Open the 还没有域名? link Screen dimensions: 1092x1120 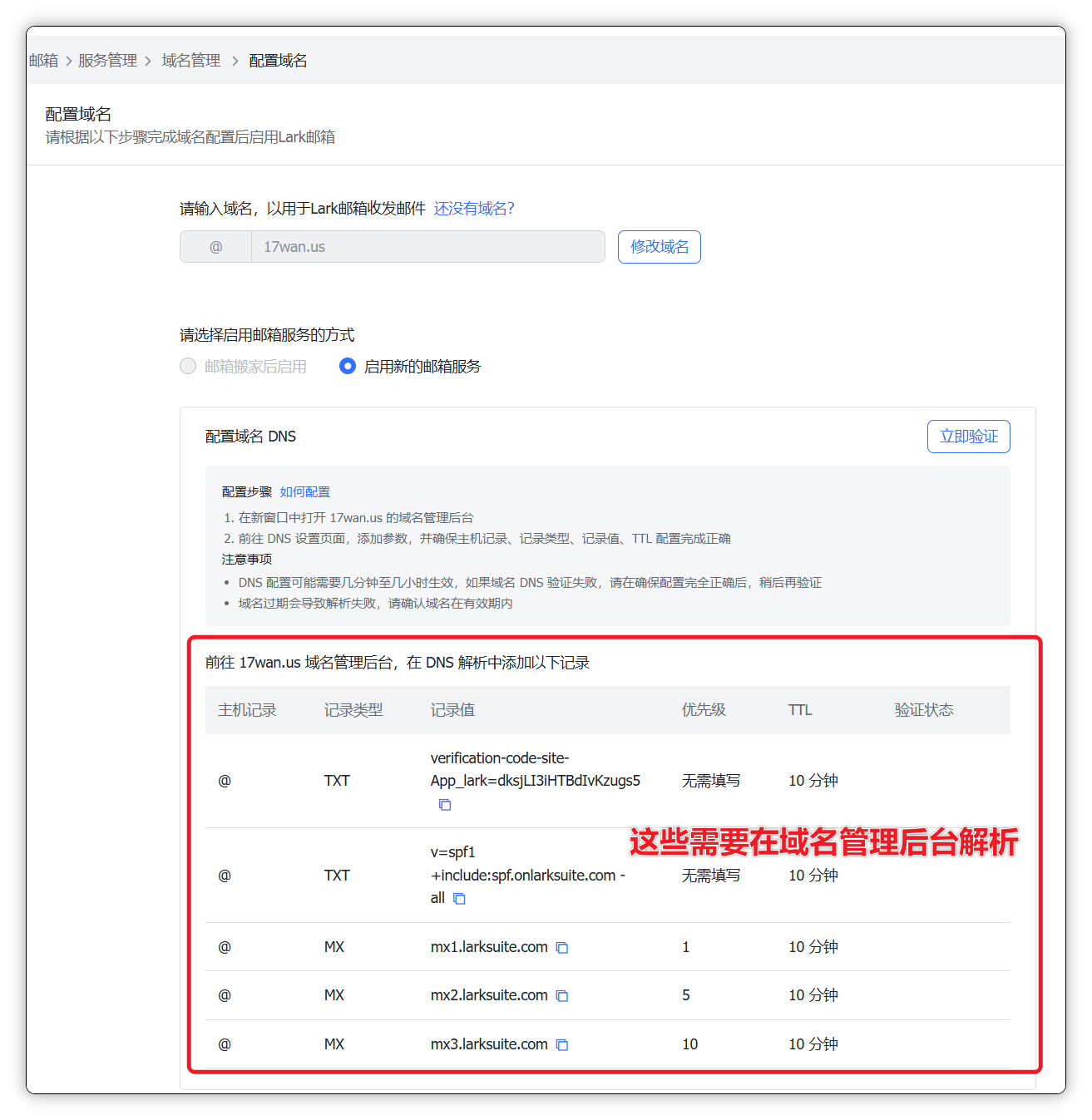[x=474, y=209]
